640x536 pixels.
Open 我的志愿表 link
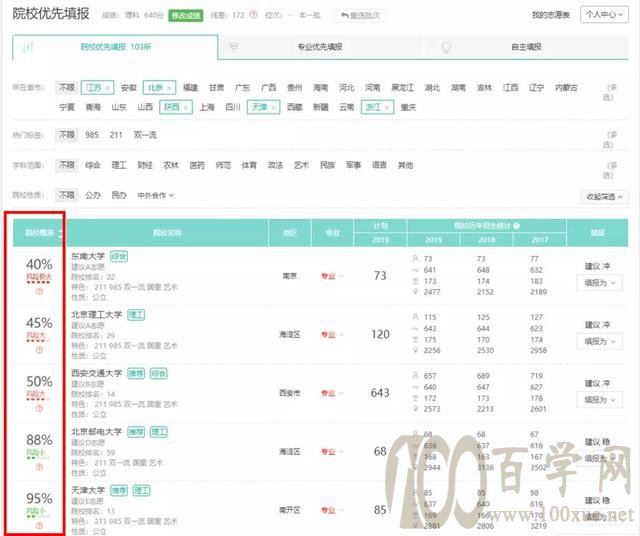pos(551,15)
